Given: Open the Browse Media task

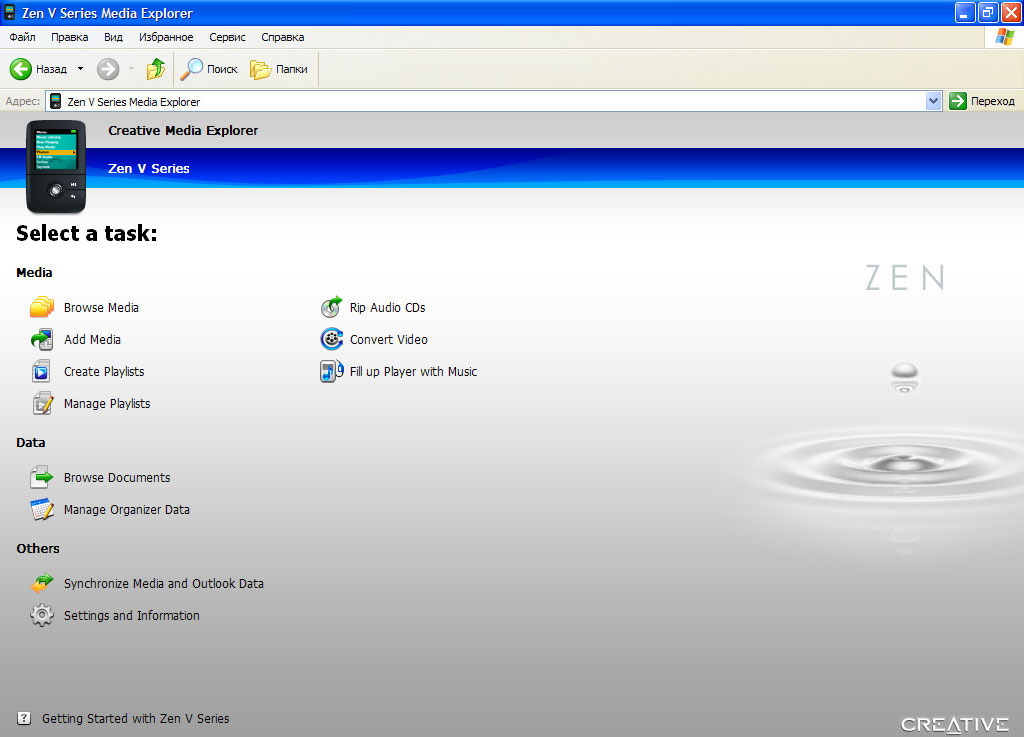Looking at the screenshot, I should point(101,307).
